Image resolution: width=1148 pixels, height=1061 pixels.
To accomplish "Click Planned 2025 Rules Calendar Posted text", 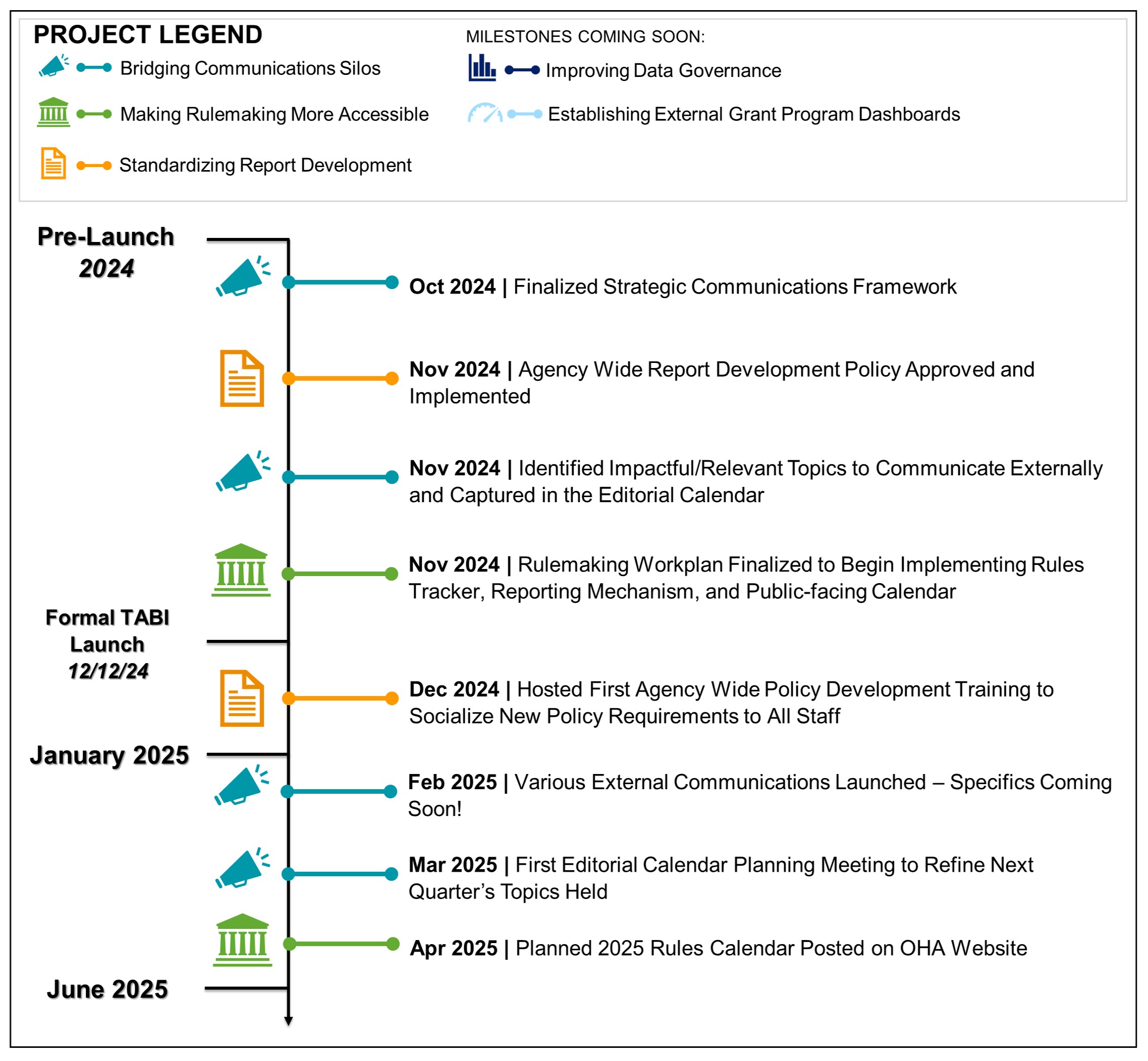I will pyautogui.click(x=771, y=948).
